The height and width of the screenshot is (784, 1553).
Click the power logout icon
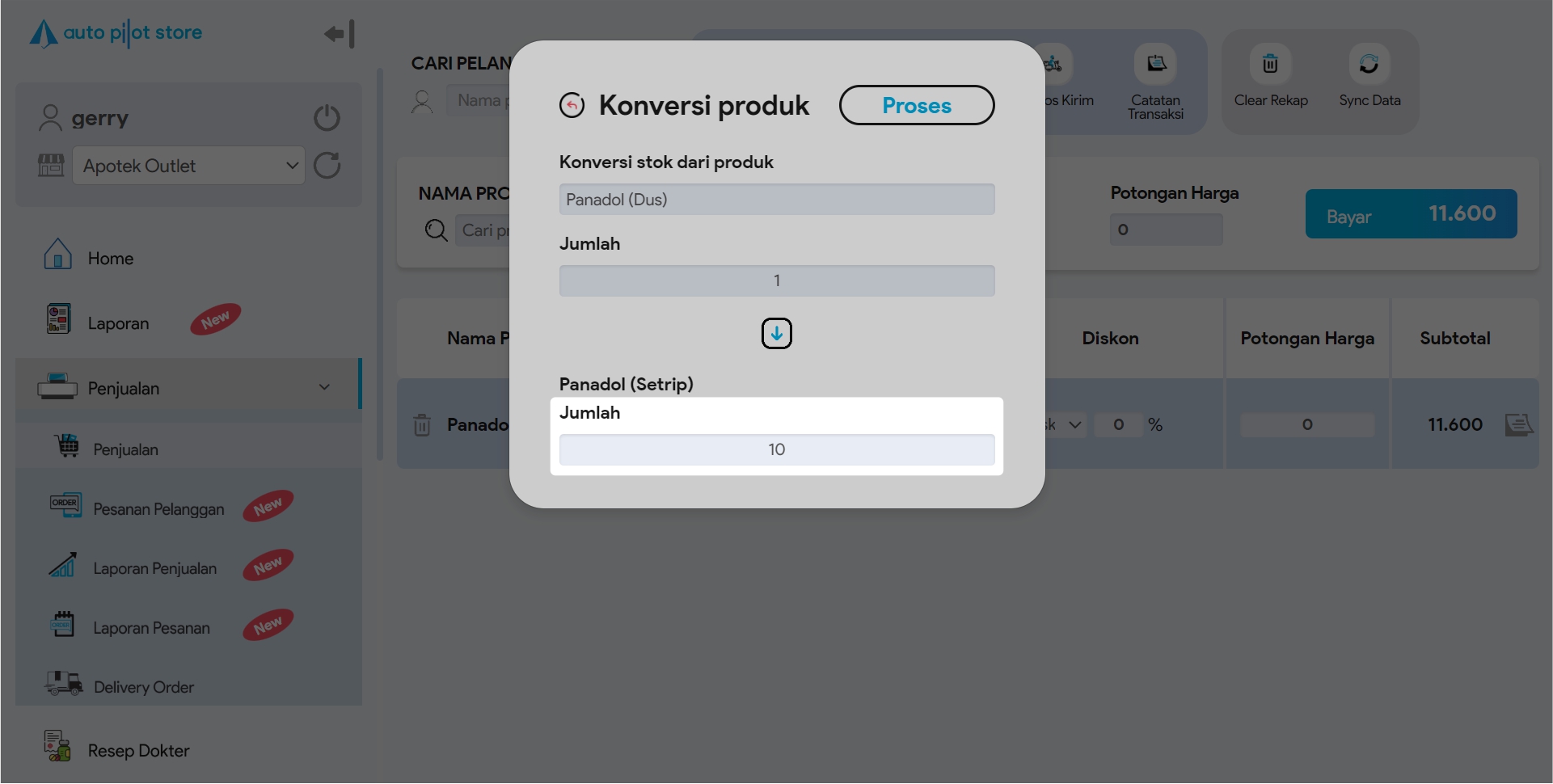(x=327, y=118)
